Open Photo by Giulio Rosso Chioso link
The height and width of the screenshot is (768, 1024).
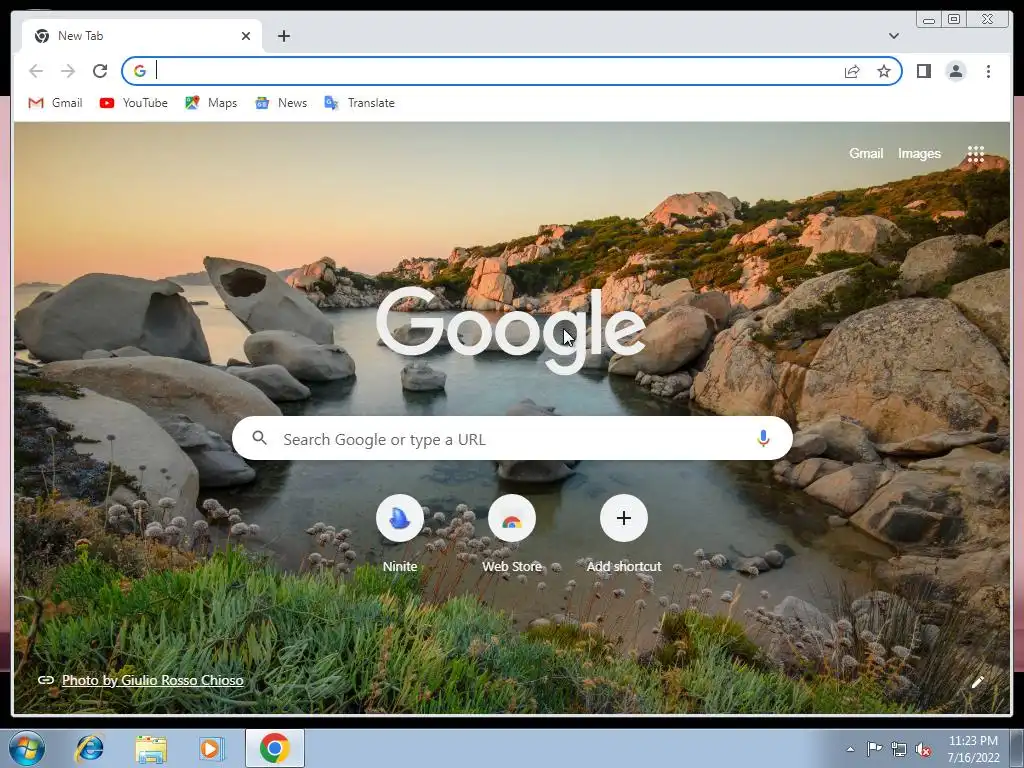tap(152, 680)
